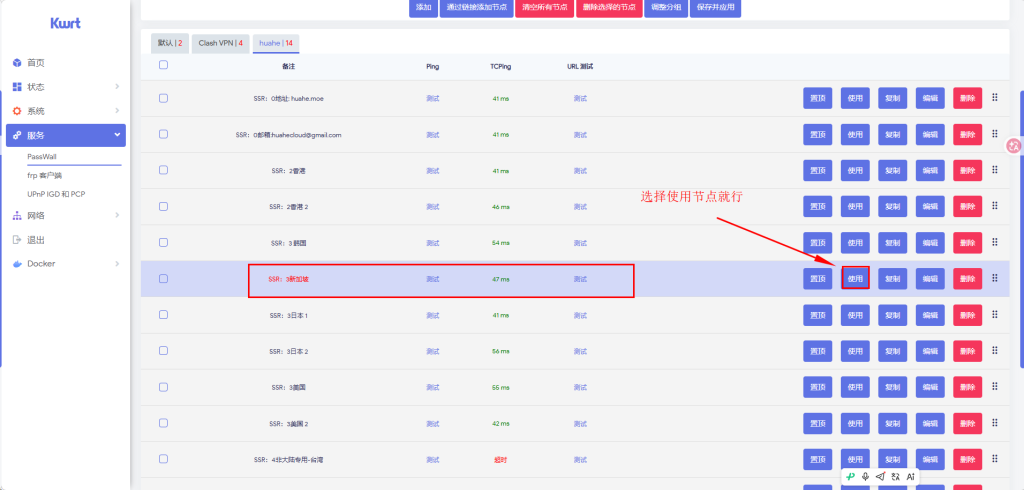Run the Ping 测试 for the 3新加坡 node

coord(432,279)
